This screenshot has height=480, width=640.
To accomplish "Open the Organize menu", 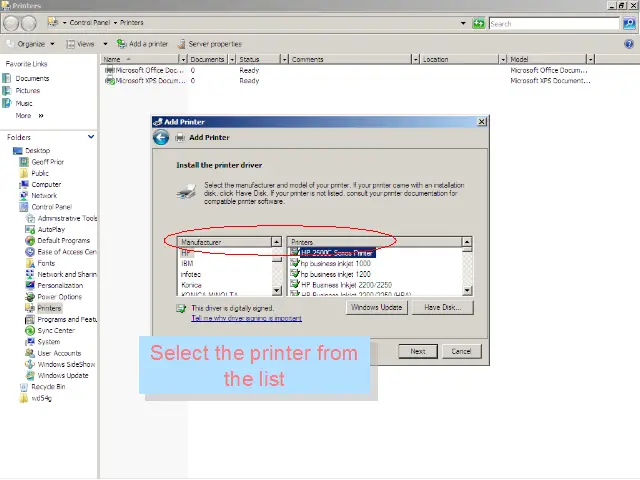I will (x=30, y=44).
